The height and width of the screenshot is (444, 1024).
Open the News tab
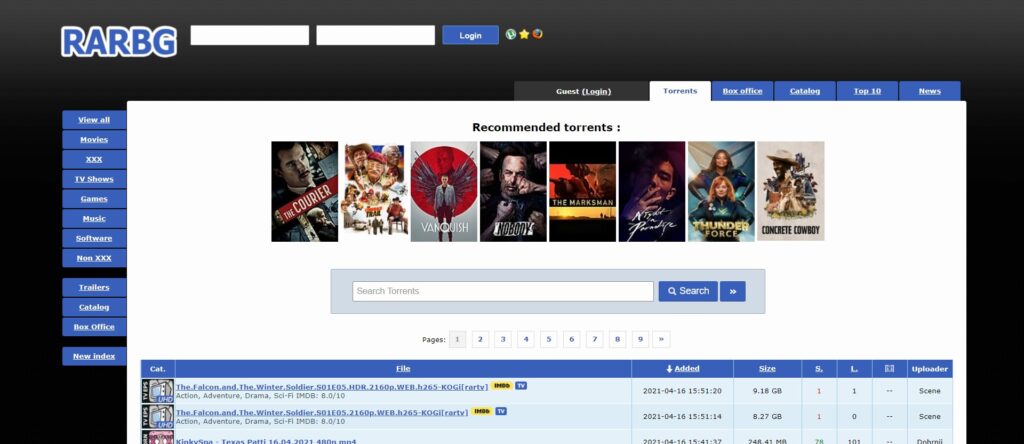930,91
